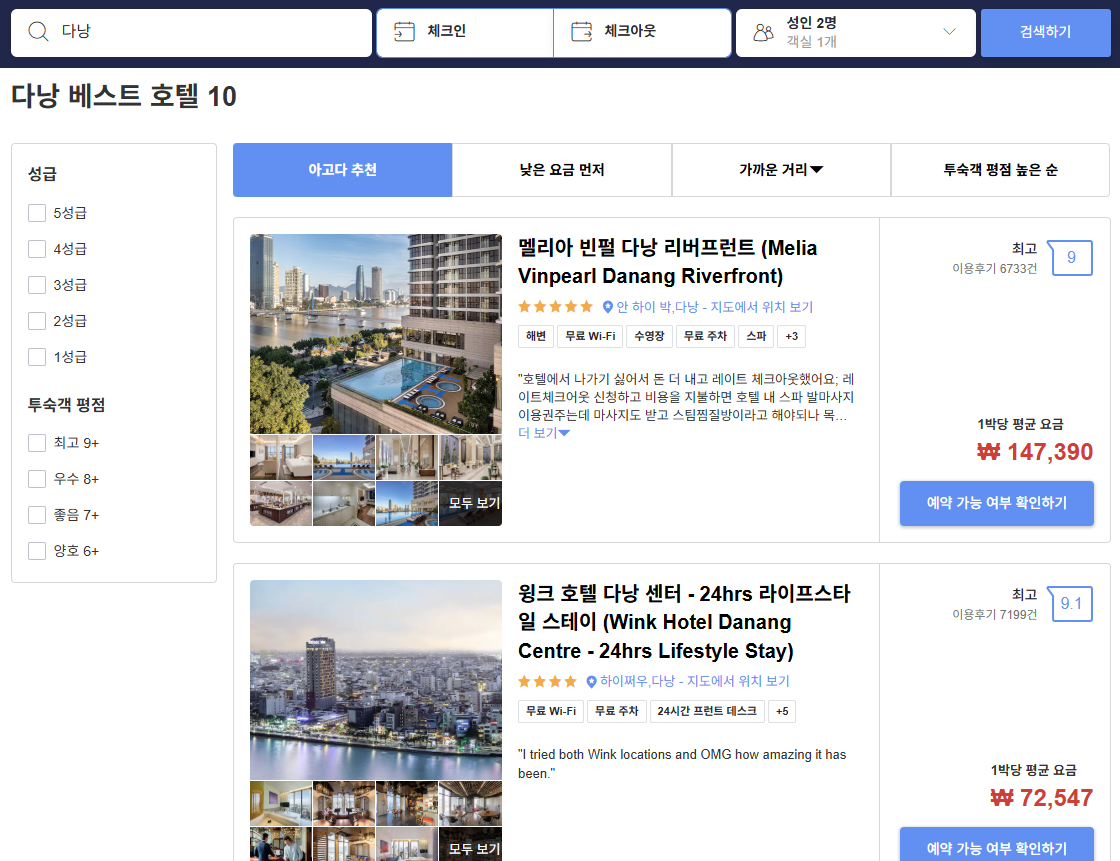Screen dimensions: 1120x861
Task: Click the guests people icon
Action: click(764, 32)
